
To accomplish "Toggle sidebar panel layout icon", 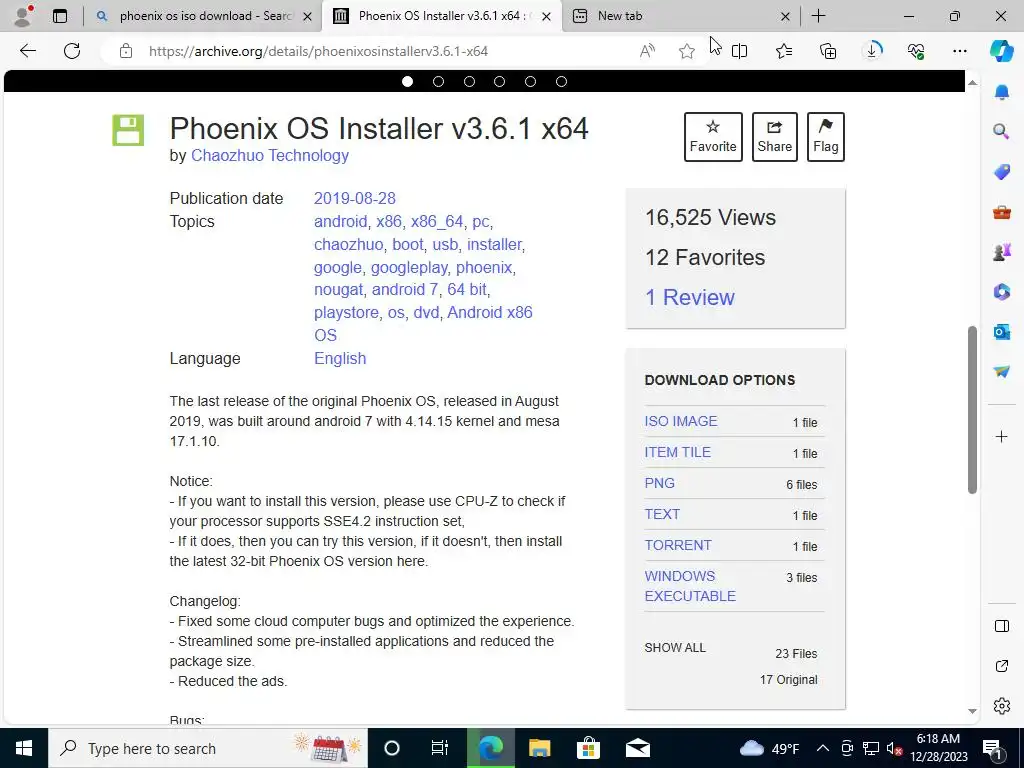I will coord(1002,626).
